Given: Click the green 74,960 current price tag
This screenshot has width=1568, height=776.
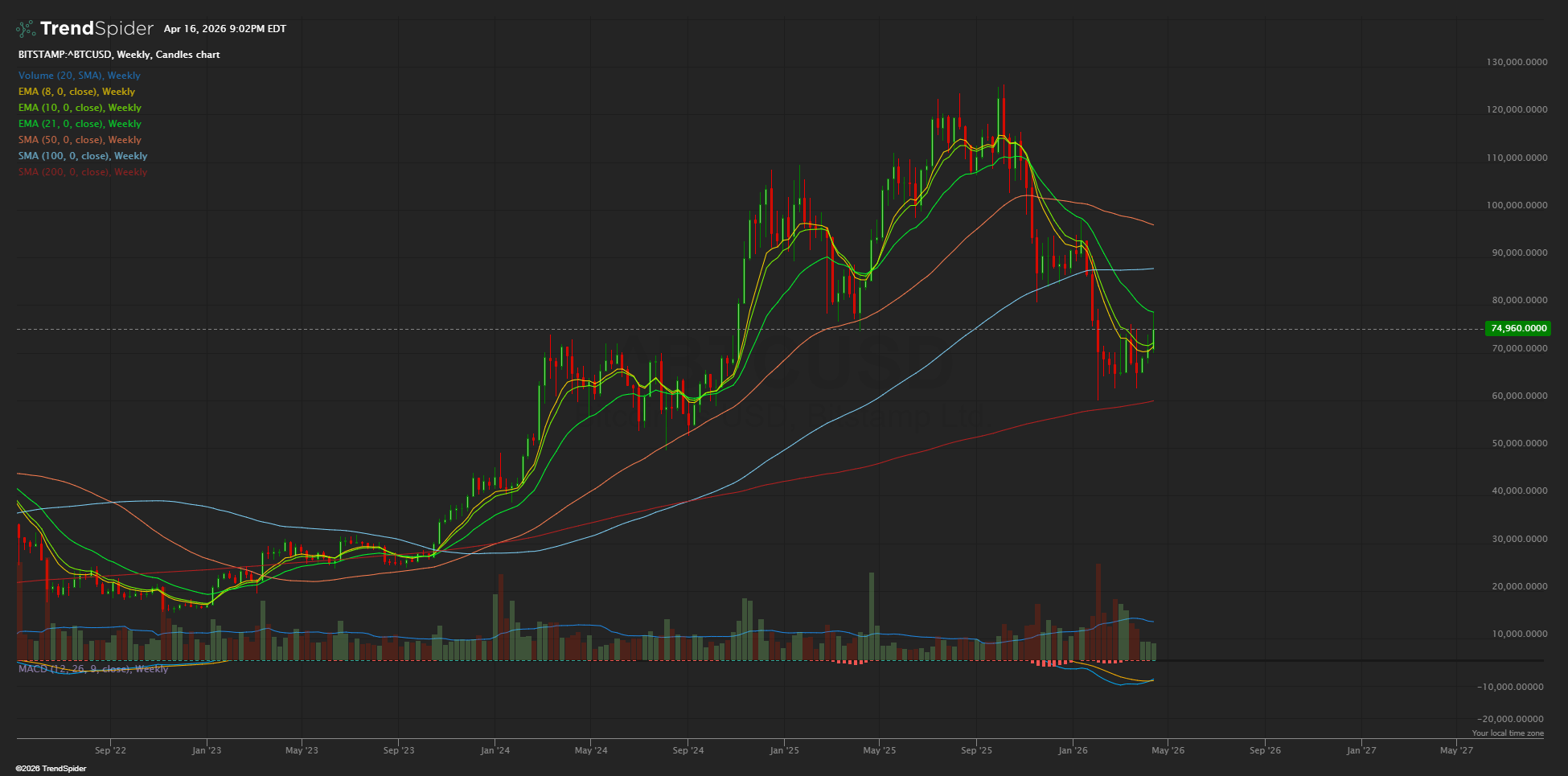Looking at the screenshot, I should coord(1517,328).
